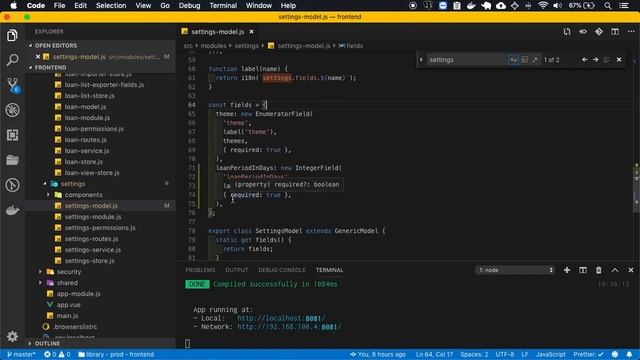The image size is (640, 360).
Task: Toggle Match Case in find widget
Action: pos(513,60)
